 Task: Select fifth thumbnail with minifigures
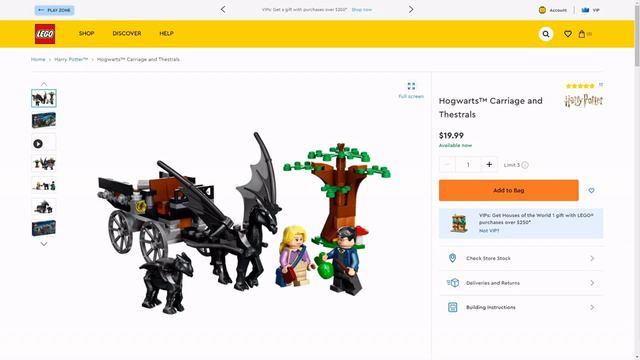pos(44,185)
